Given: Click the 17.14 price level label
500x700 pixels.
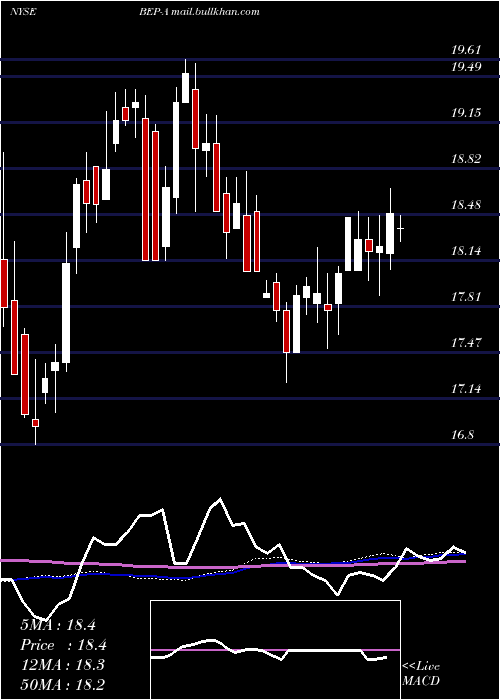Looking at the screenshot, I should [466, 389].
